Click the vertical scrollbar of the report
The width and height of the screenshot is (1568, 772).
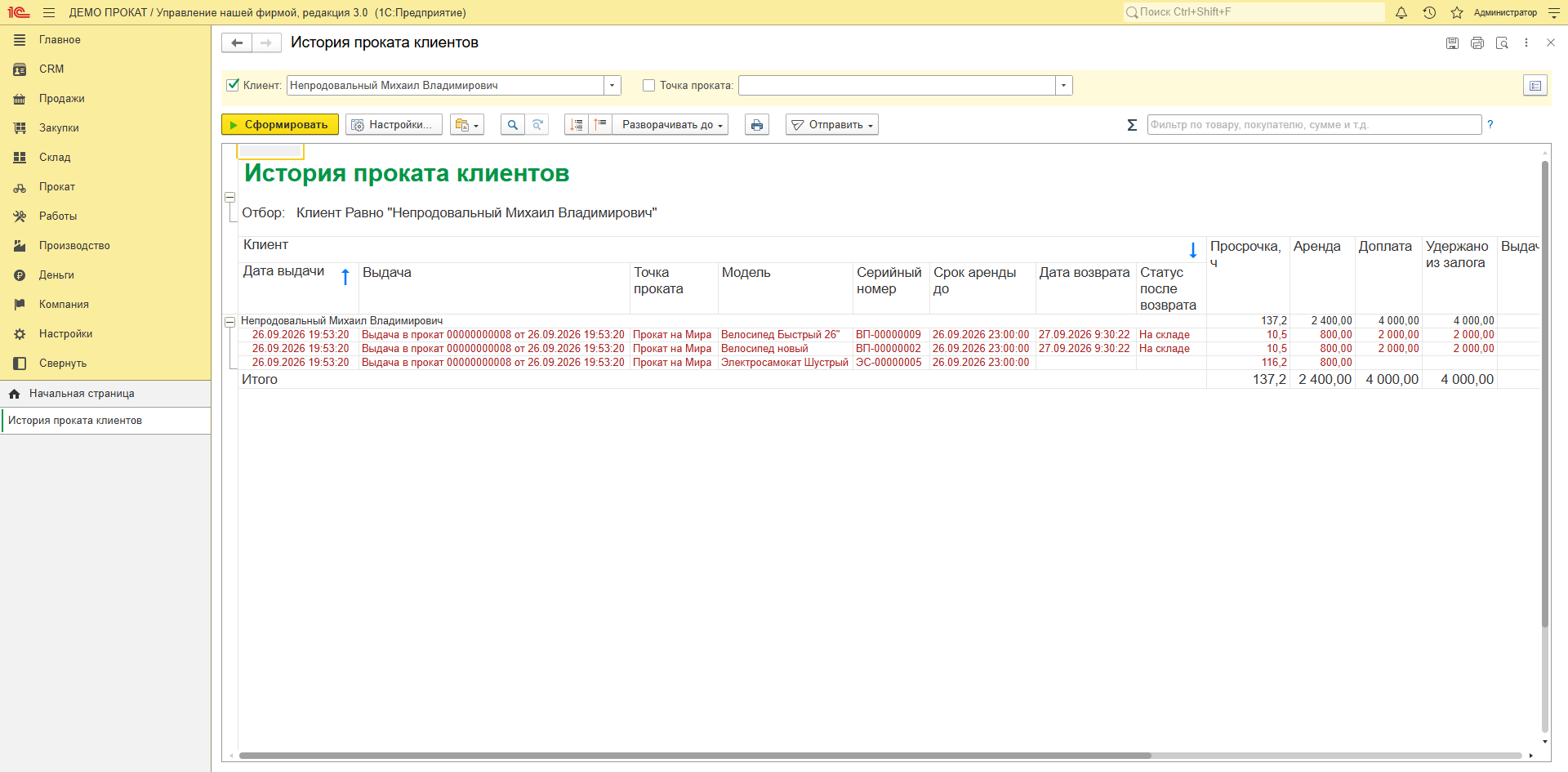(x=1545, y=394)
